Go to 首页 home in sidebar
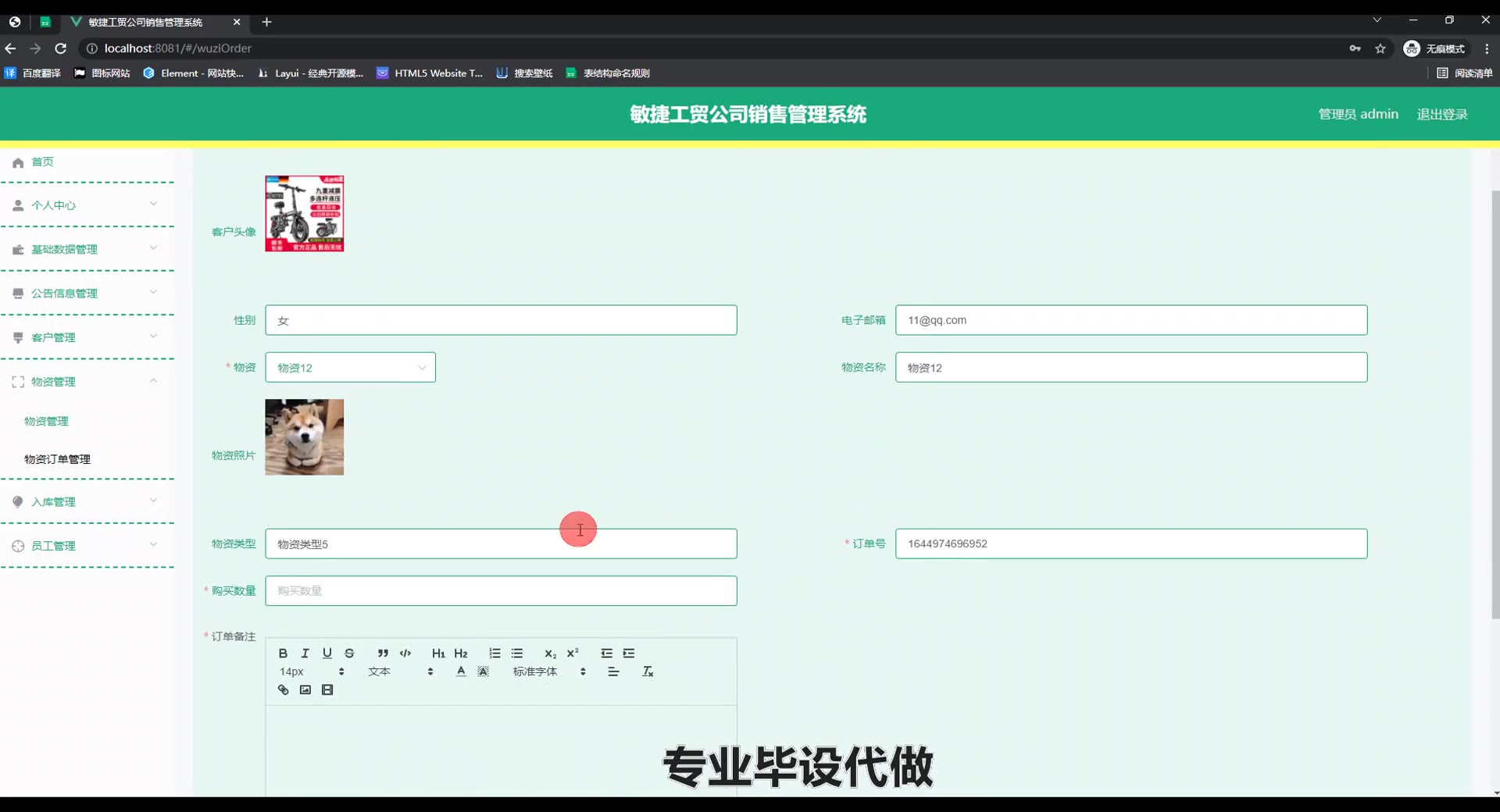The width and height of the screenshot is (1500, 812). click(x=42, y=162)
